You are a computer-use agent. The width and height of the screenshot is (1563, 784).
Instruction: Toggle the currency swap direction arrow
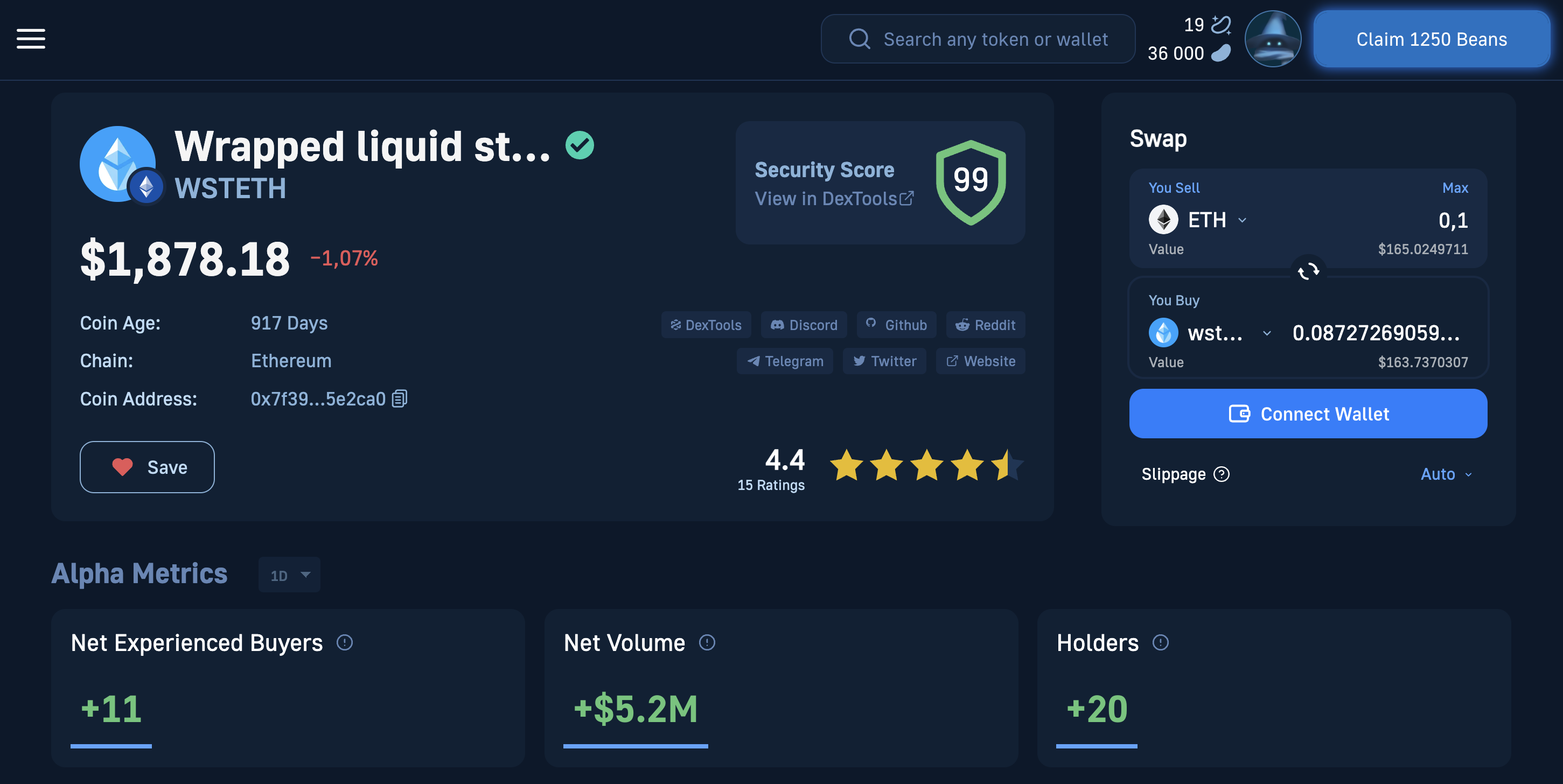1308,271
